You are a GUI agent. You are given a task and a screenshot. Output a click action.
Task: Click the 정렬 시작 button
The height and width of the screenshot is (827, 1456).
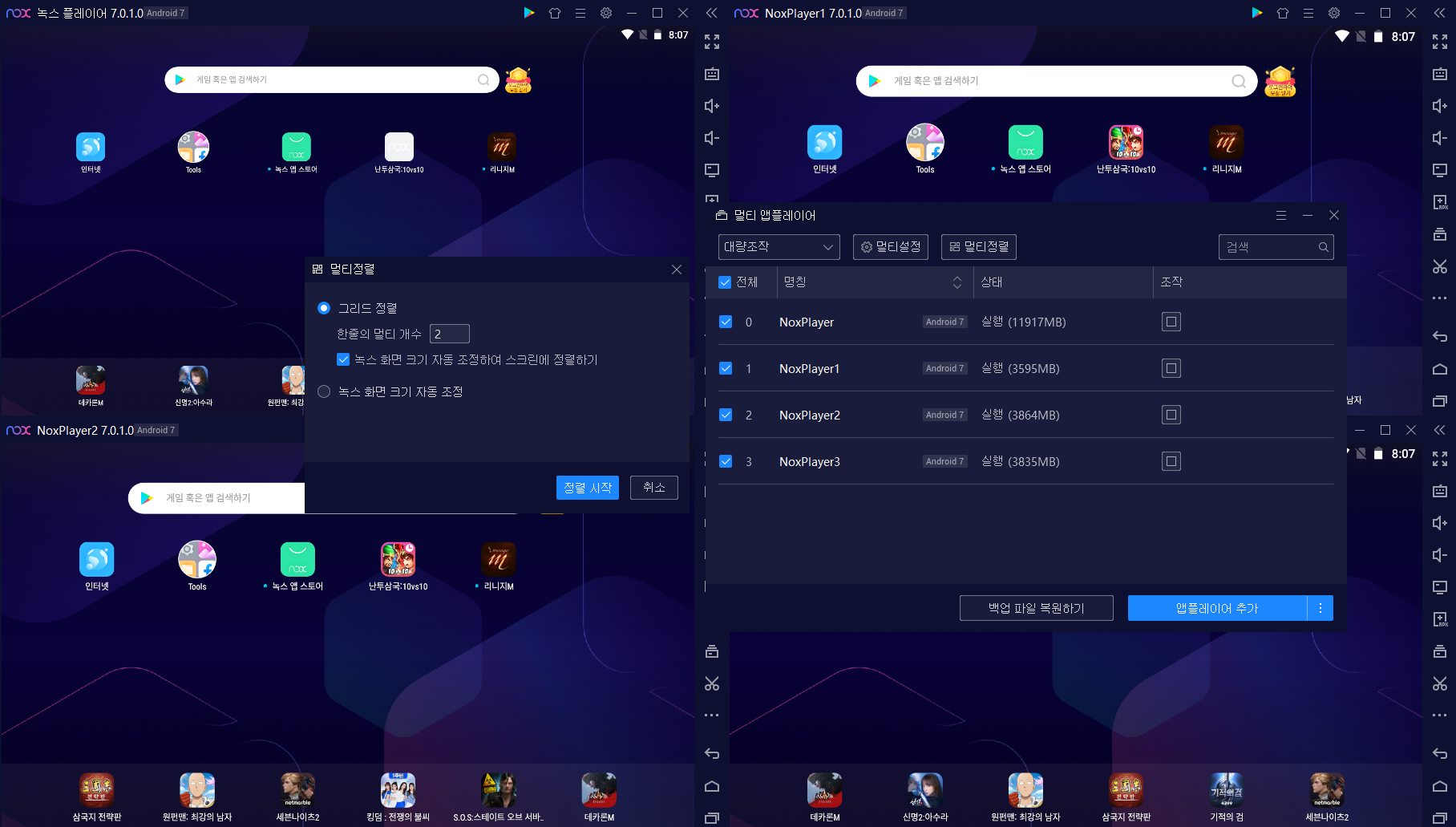coord(588,488)
